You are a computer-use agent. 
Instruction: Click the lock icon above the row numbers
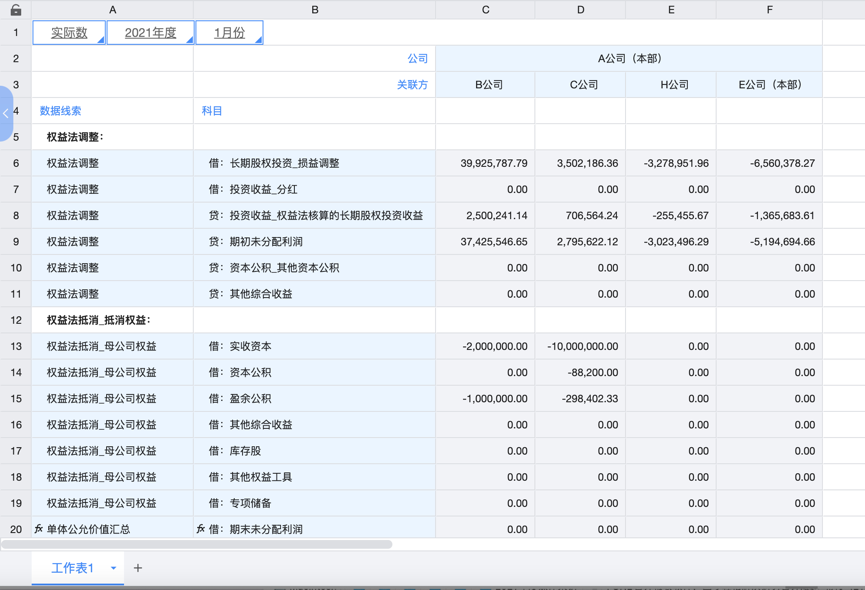point(16,9)
